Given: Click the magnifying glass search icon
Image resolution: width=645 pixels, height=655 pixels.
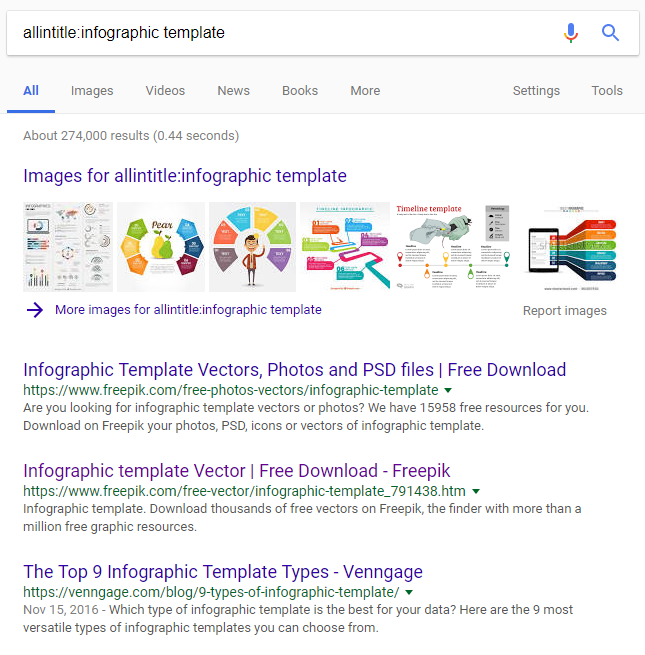Looking at the screenshot, I should point(610,33).
